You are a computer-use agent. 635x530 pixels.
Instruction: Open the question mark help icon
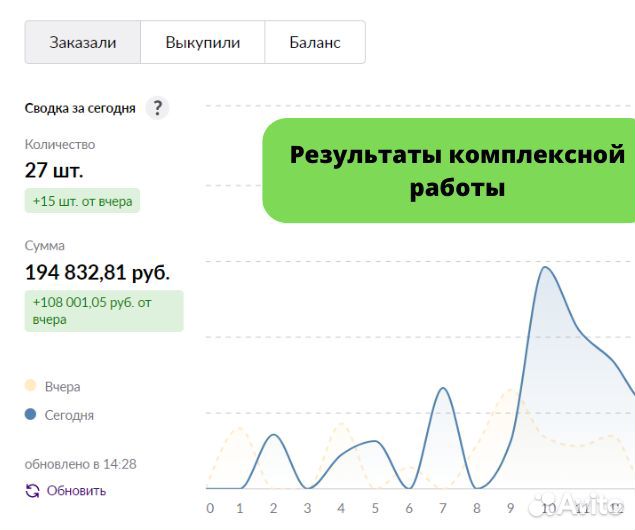[157, 108]
